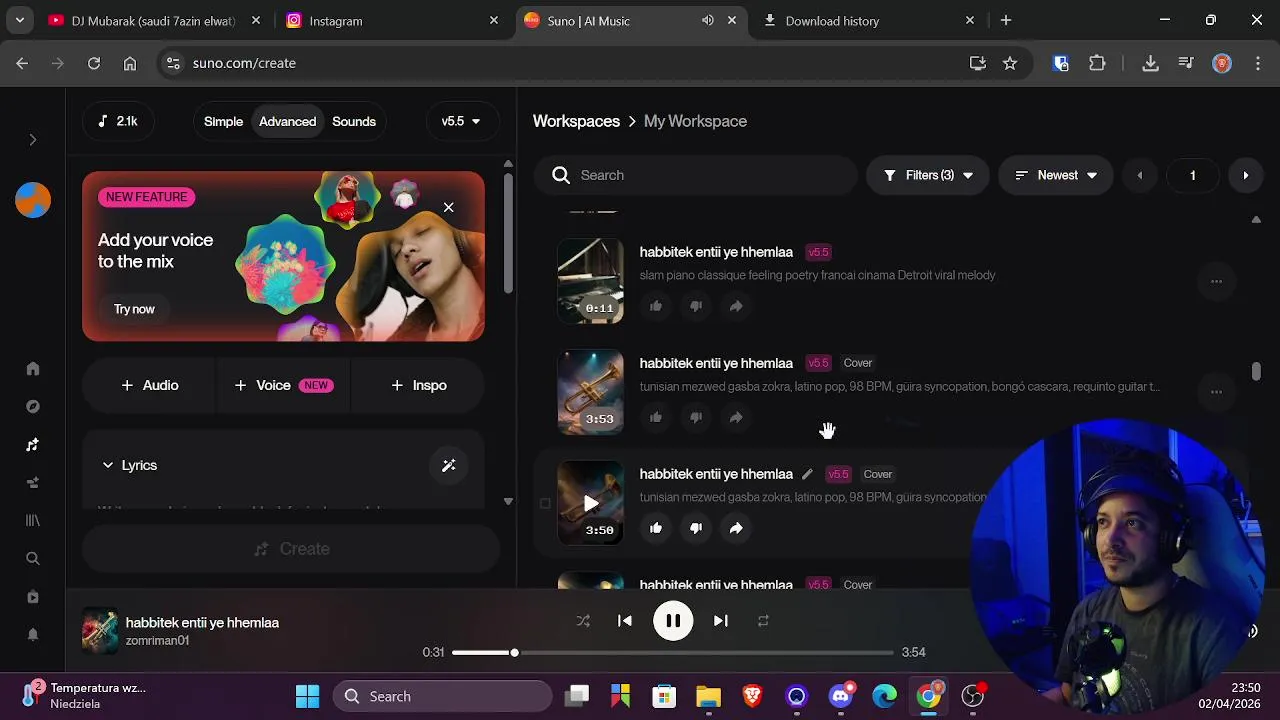Open the sidebar Library shelves icon

(x=33, y=521)
